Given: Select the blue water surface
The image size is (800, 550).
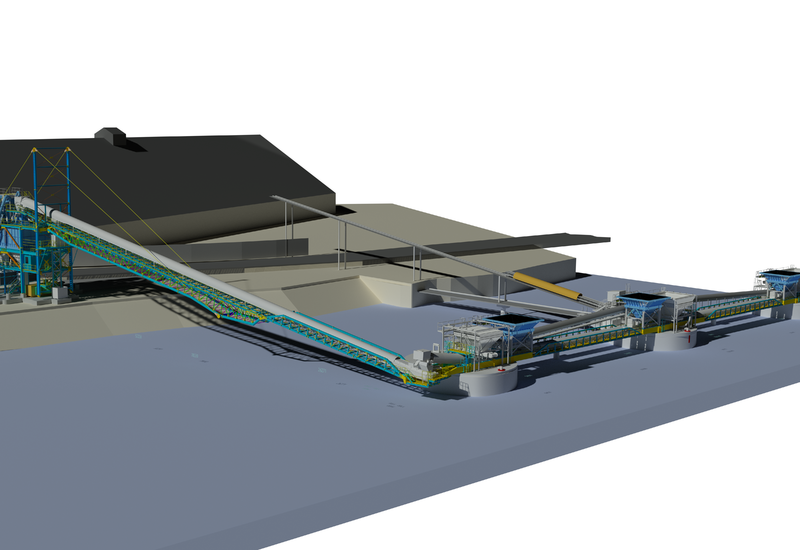Looking at the screenshot, I should [x=250, y=440].
